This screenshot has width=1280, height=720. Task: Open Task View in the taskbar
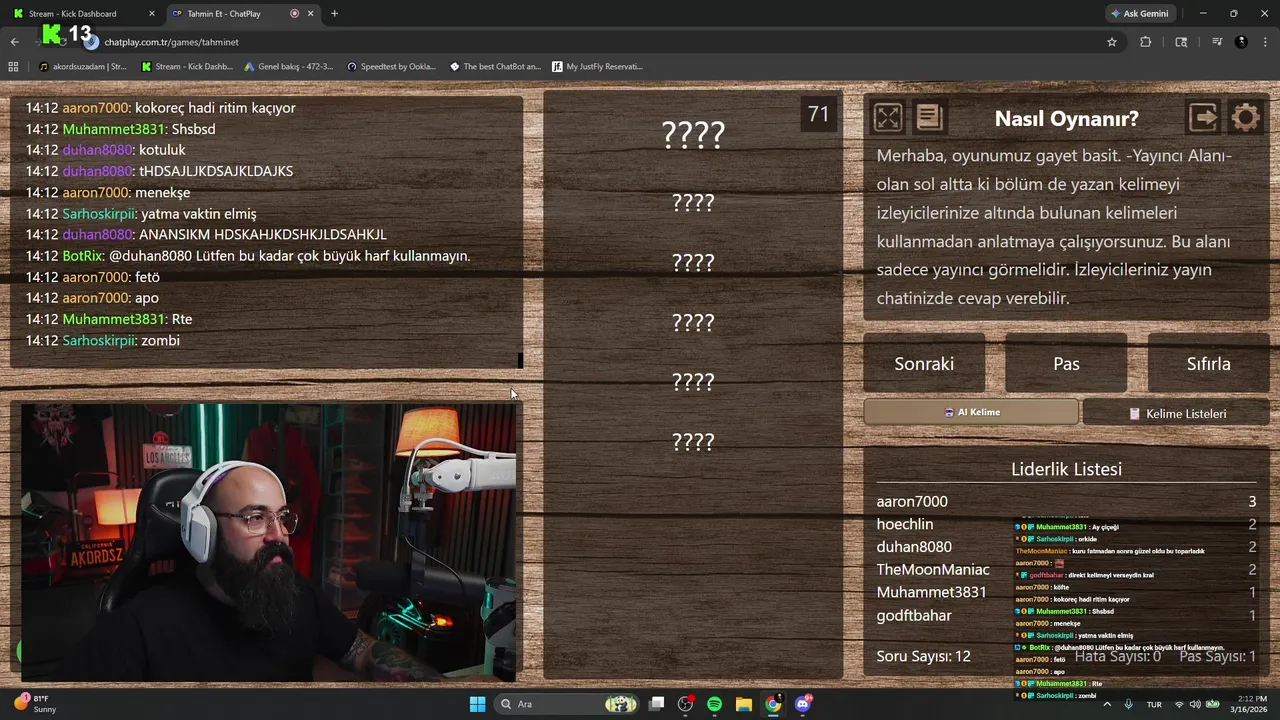[656, 704]
